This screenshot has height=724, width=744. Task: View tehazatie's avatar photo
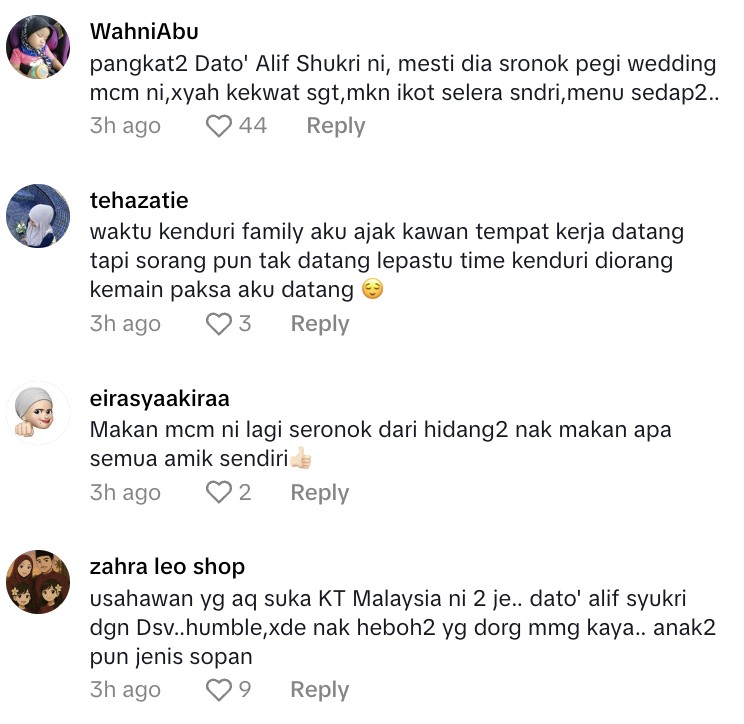tap(38, 216)
